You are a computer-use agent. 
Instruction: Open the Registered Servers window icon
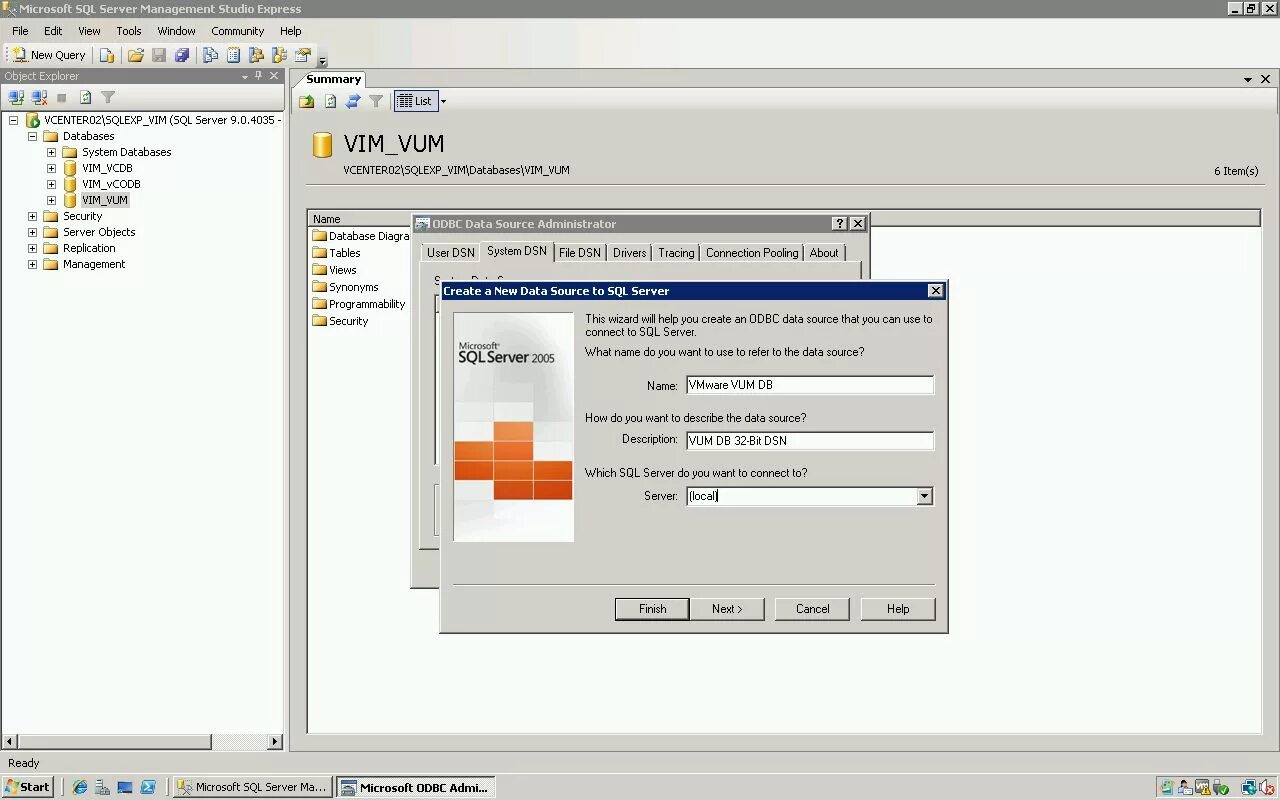click(211, 55)
